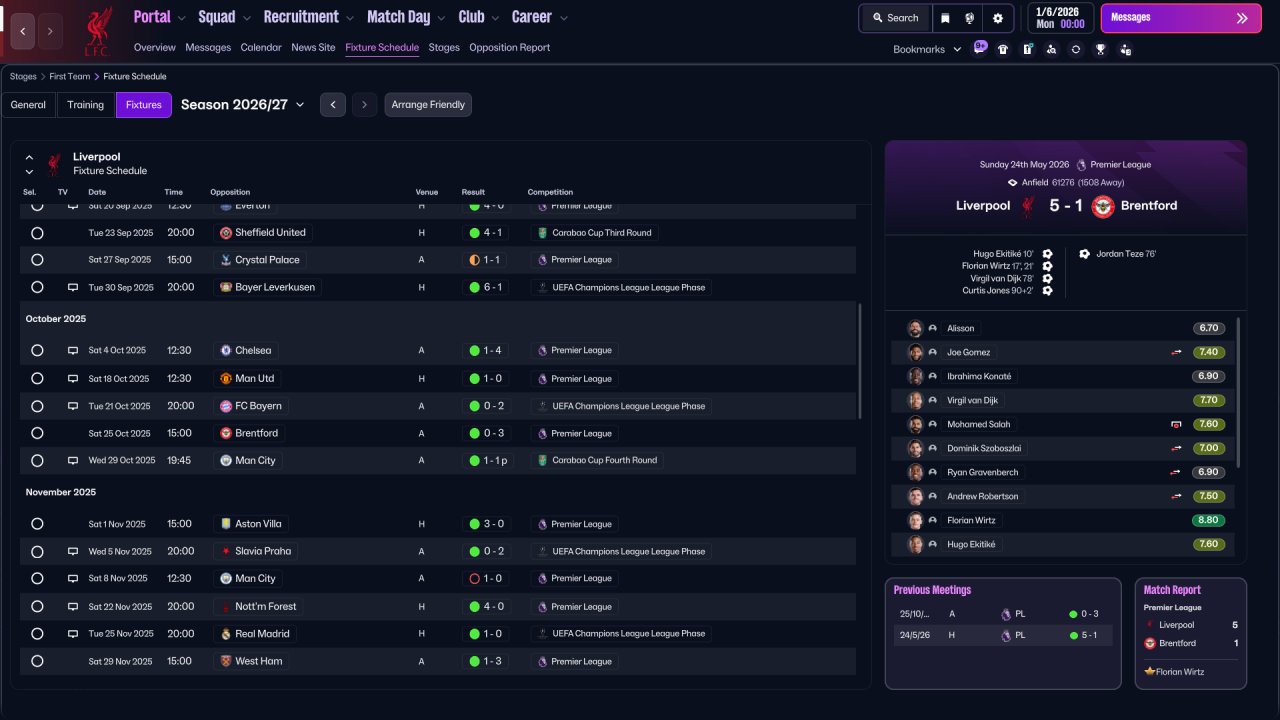Go to previous season with left arrow
Screen dimensions: 1280x720
[333, 105]
